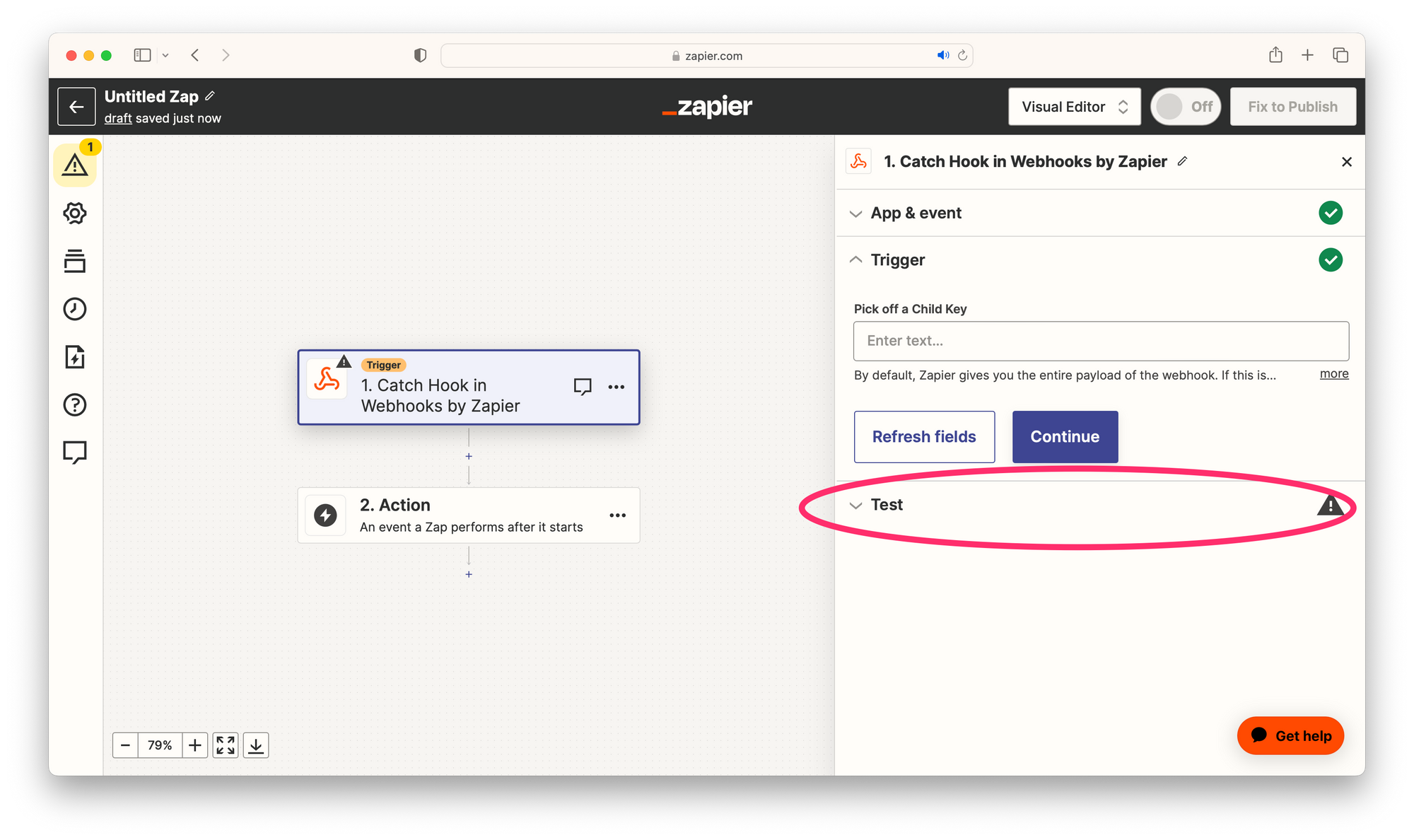Click the Safari address bar zapier.com
1414x840 pixels.
(707, 55)
